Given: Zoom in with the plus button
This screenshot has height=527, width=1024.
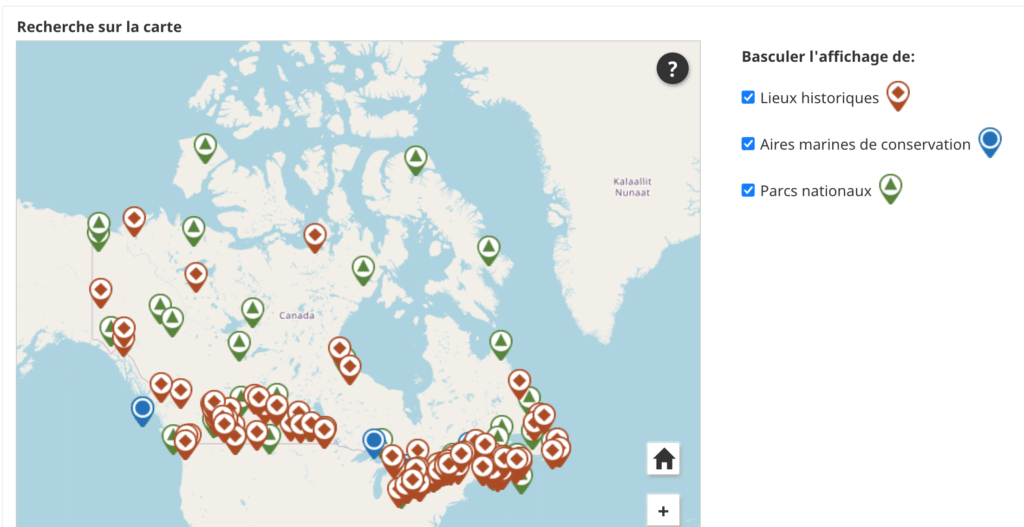Looking at the screenshot, I should (x=664, y=511).
